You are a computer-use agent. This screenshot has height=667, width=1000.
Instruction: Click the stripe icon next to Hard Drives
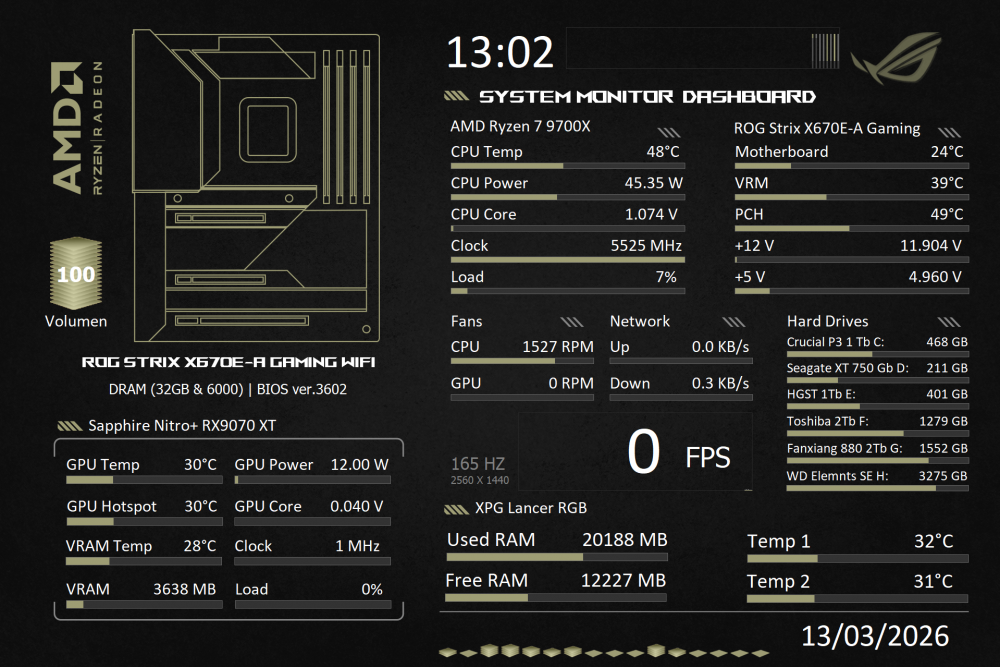coord(949,322)
